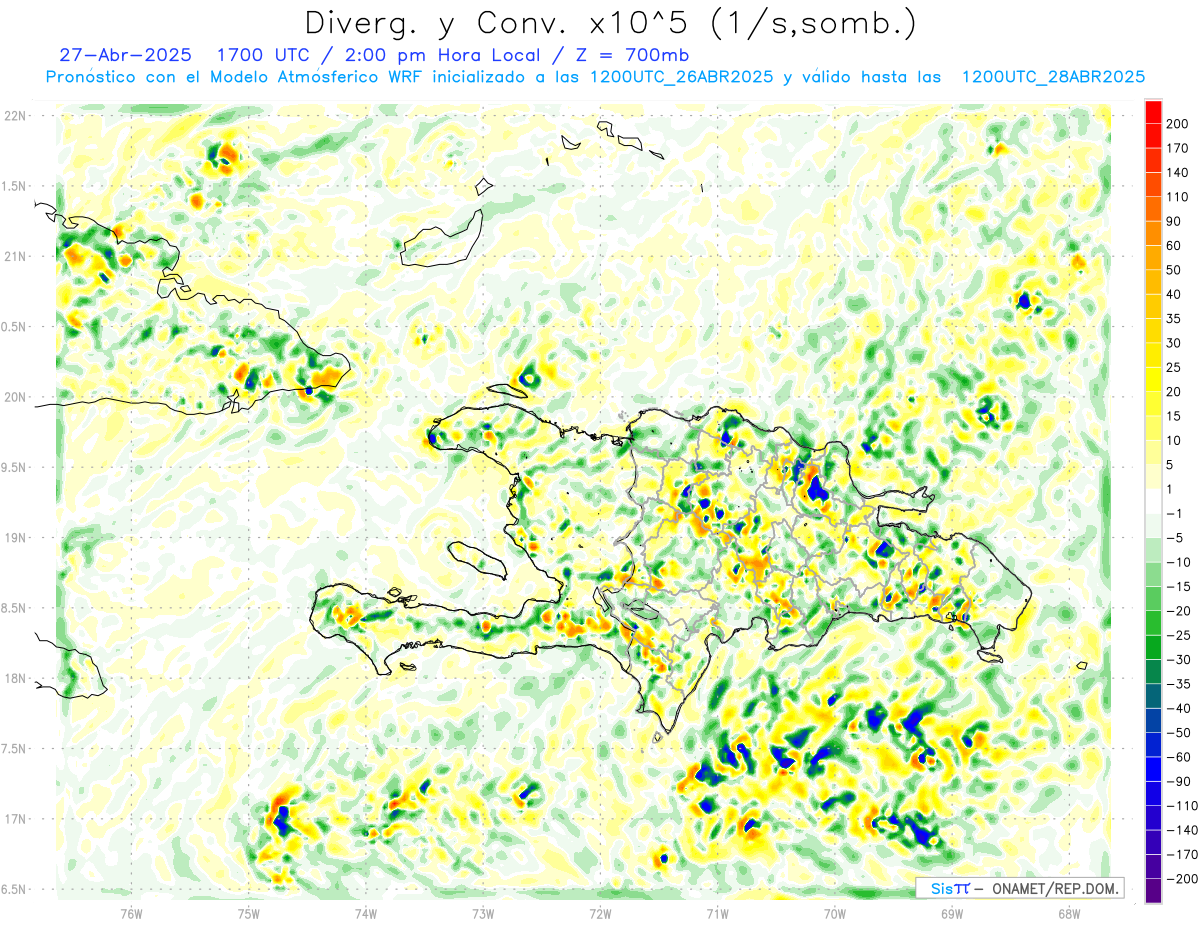
Task: Click the '1200UTC_28ABR2025' valid-until time
Action: (x=1053, y=77)
